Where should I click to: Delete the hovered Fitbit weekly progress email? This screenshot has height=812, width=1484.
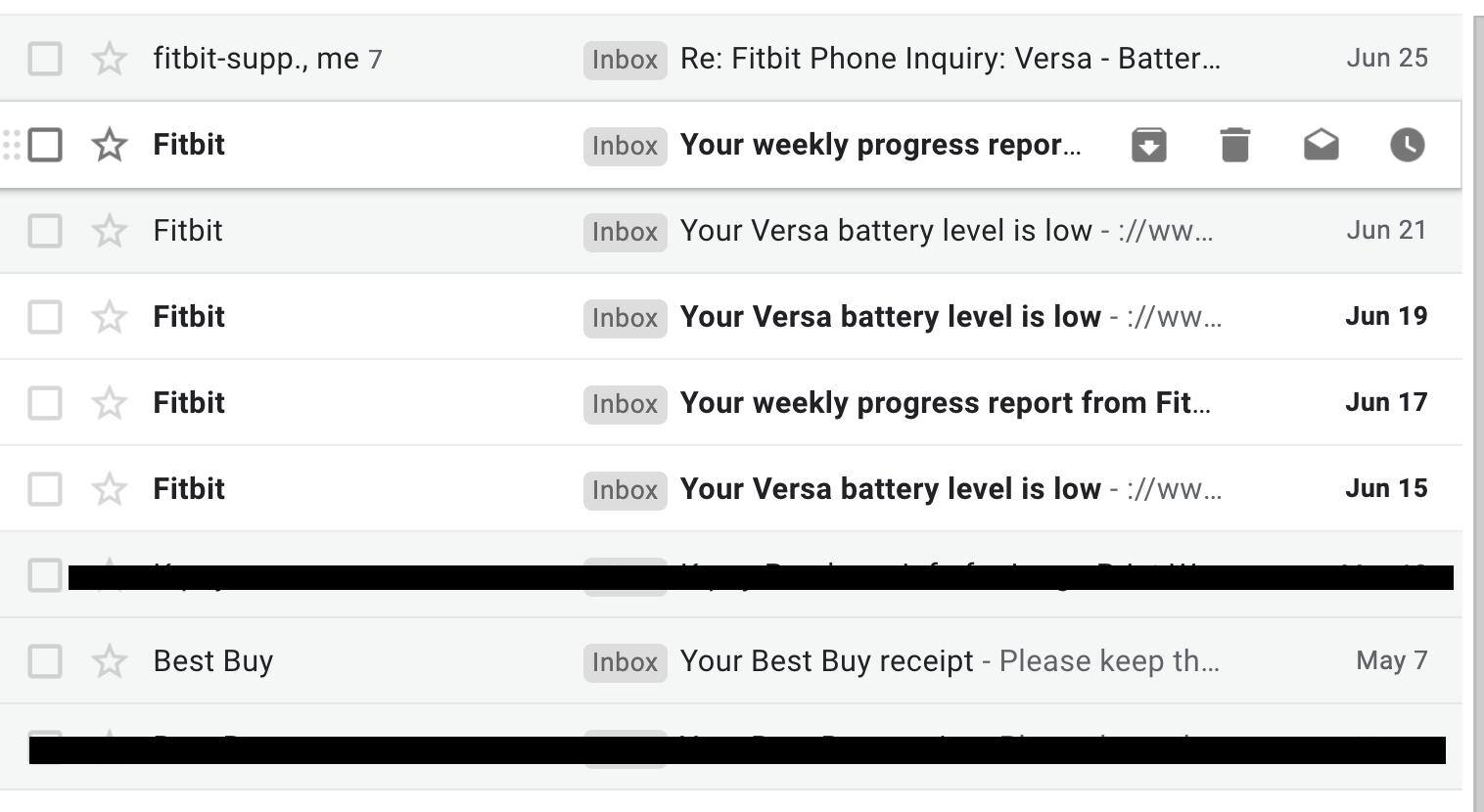[1234, 145]
